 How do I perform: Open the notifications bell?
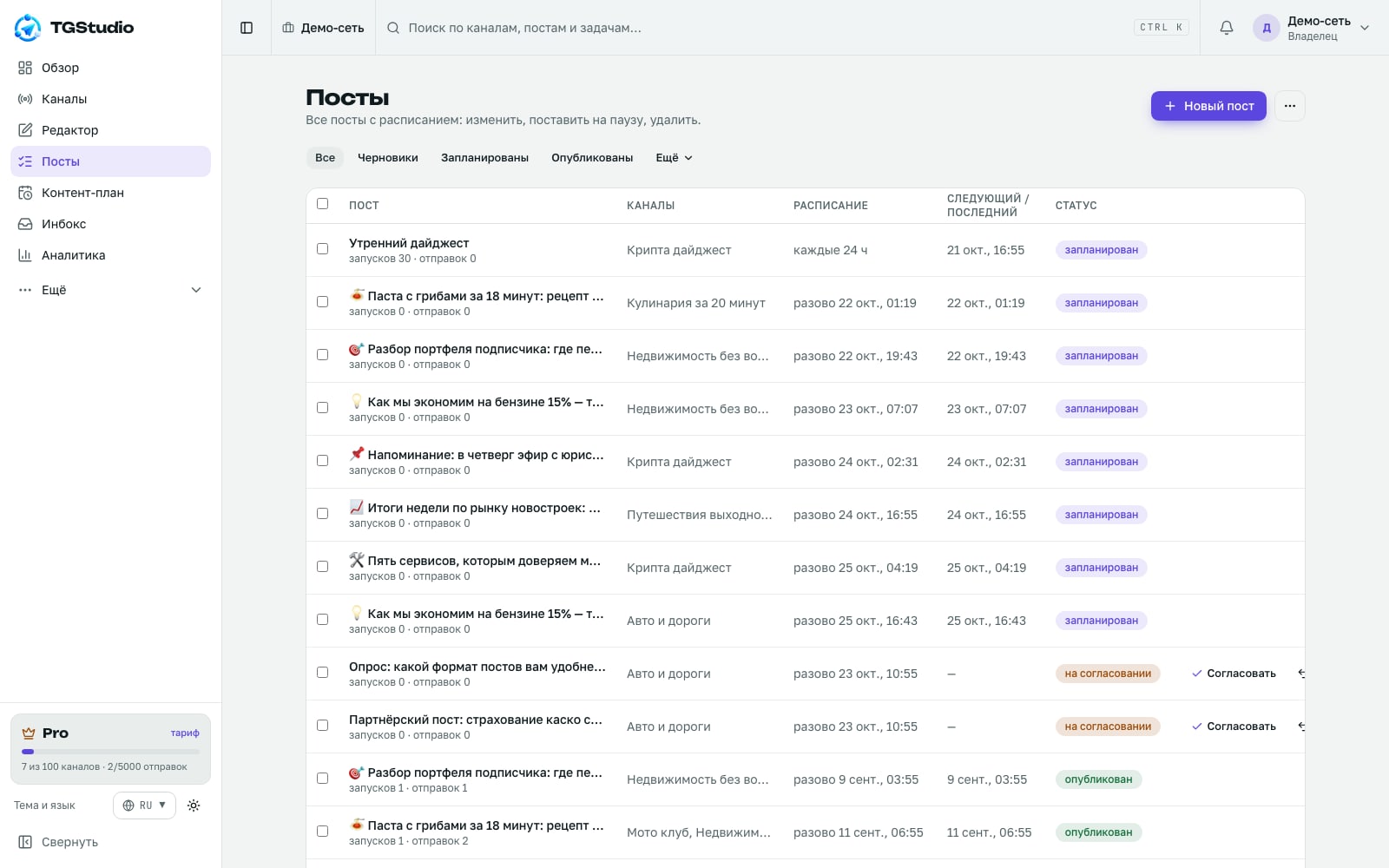point(1227,28)
